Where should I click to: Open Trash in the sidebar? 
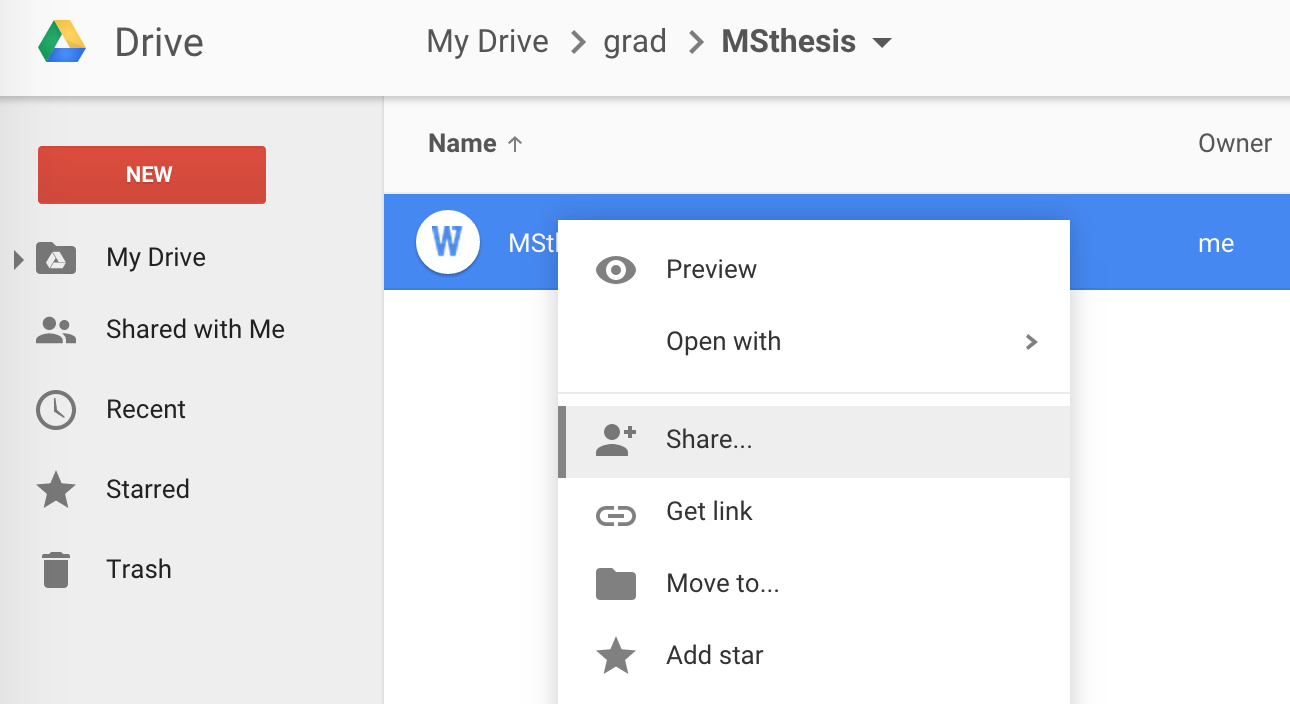(x=139, y=569)
